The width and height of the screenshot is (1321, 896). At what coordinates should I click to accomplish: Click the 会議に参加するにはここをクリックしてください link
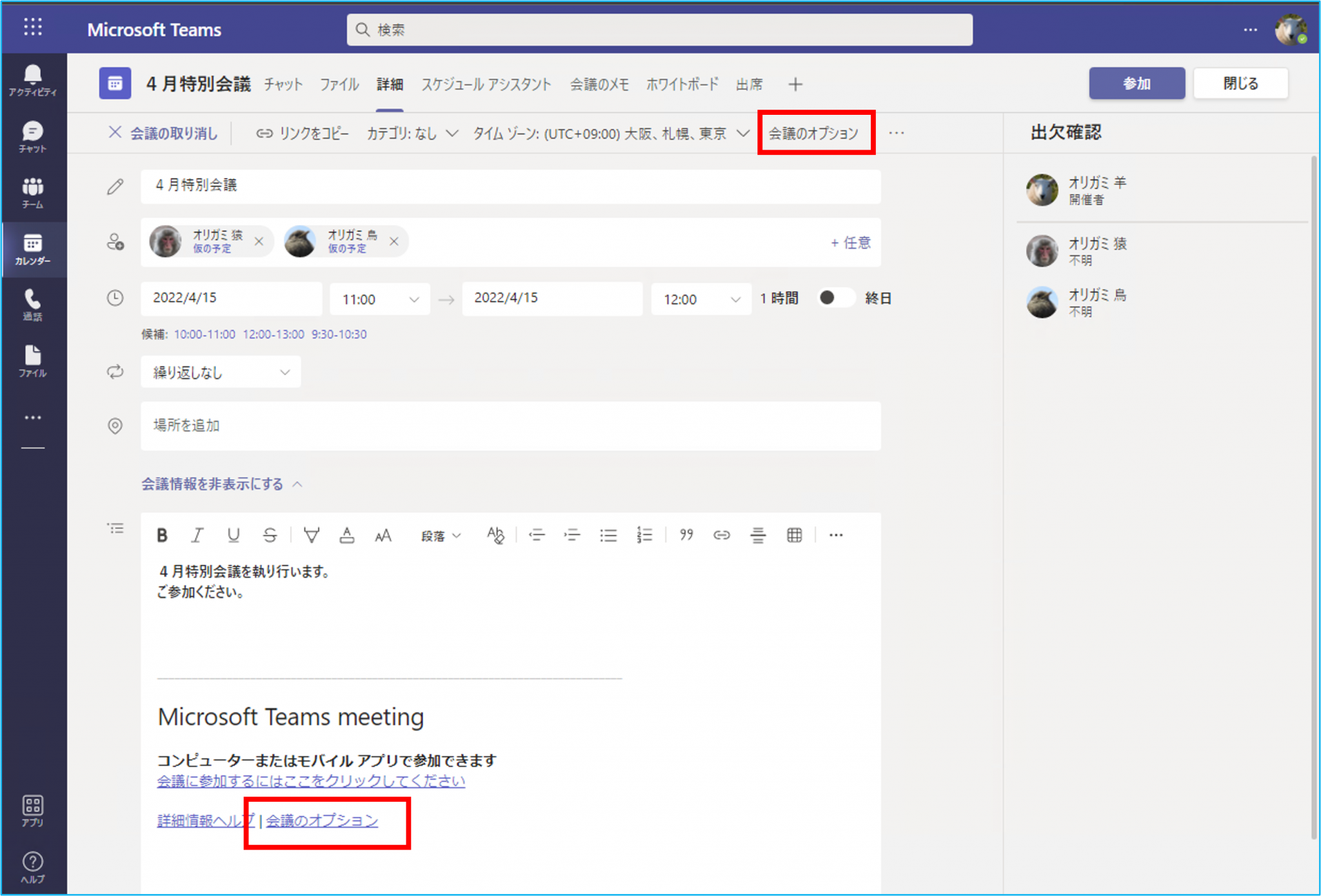[x=311, y=781]
